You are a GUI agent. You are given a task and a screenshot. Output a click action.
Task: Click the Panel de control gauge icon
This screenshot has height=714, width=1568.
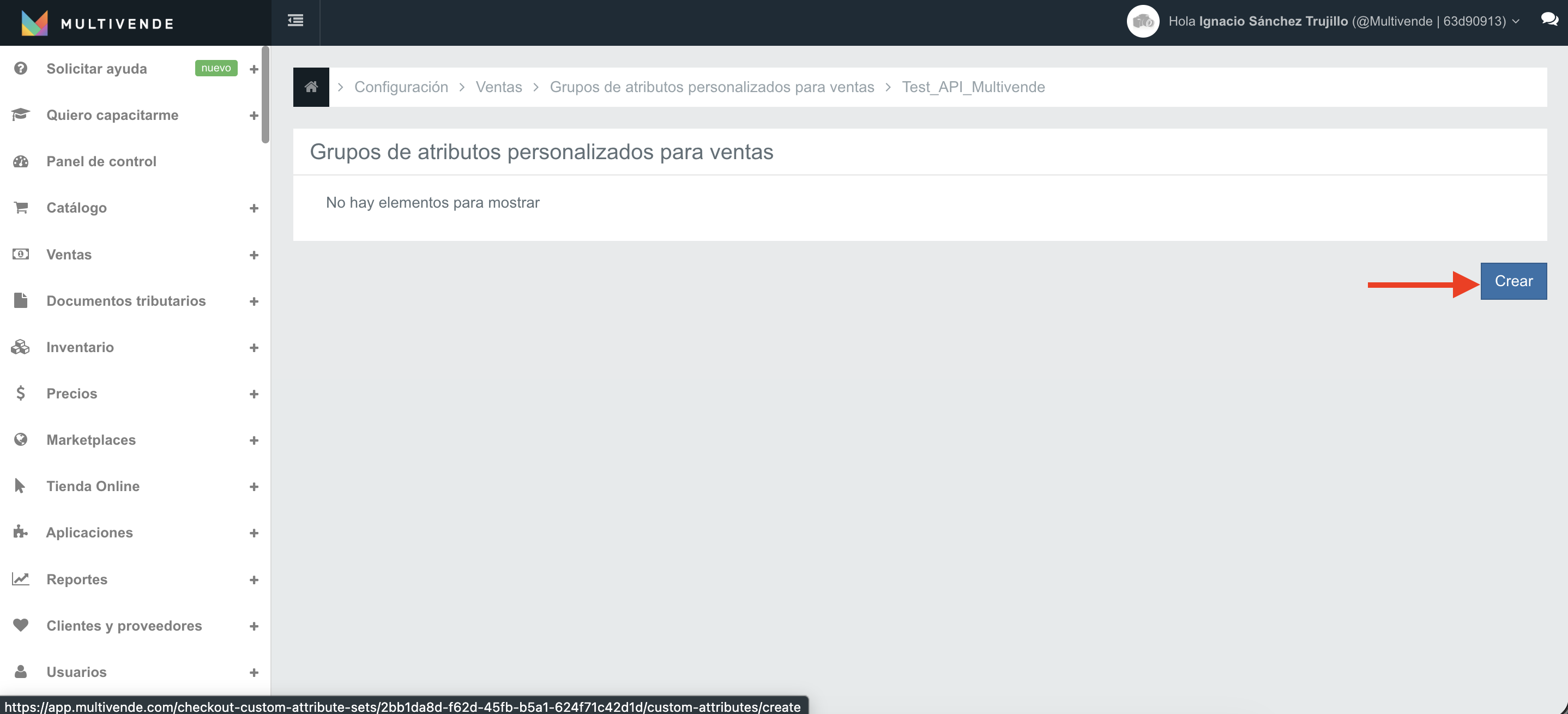click(x=21, y=161)
